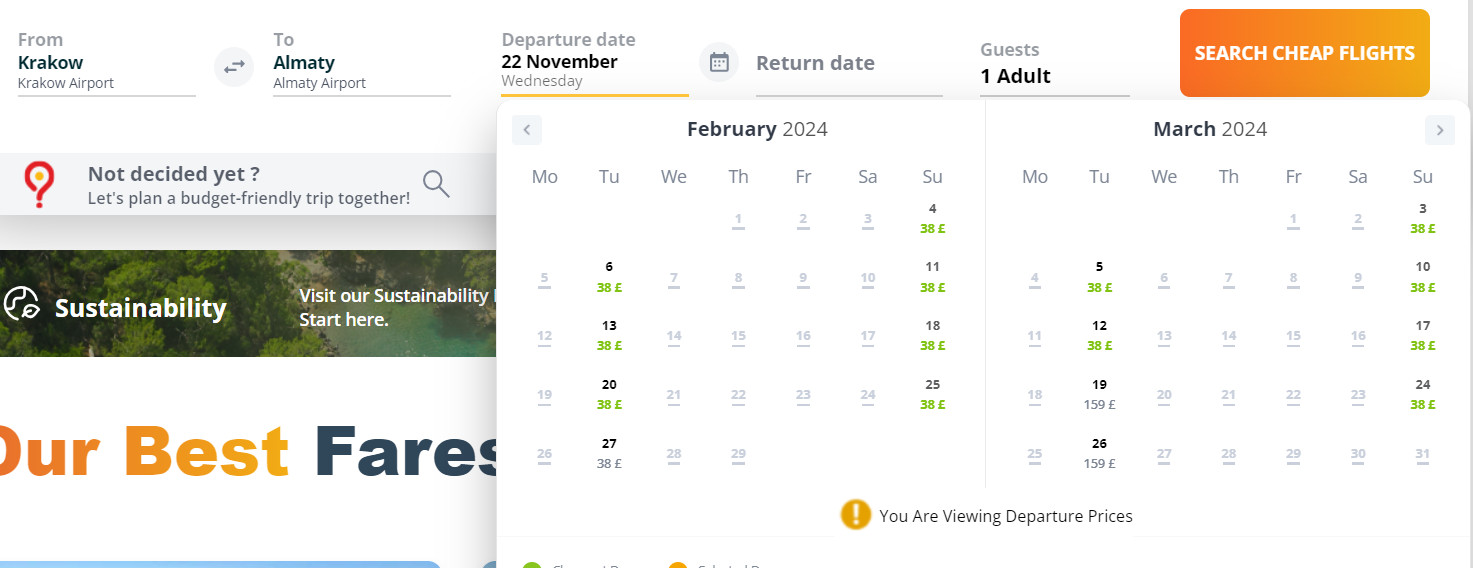Open the To Almaty airport field
1473x568 pixels.
coord(362,62)
